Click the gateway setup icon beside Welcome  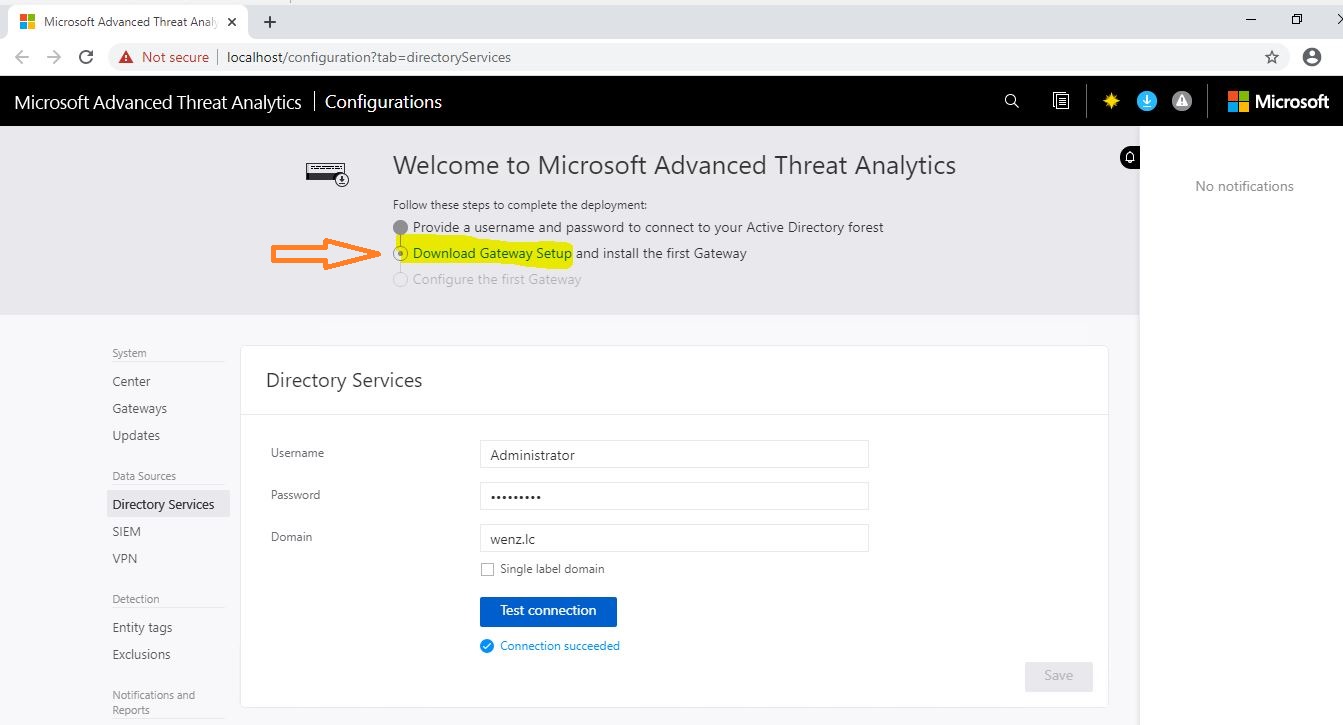click(327, 174)
